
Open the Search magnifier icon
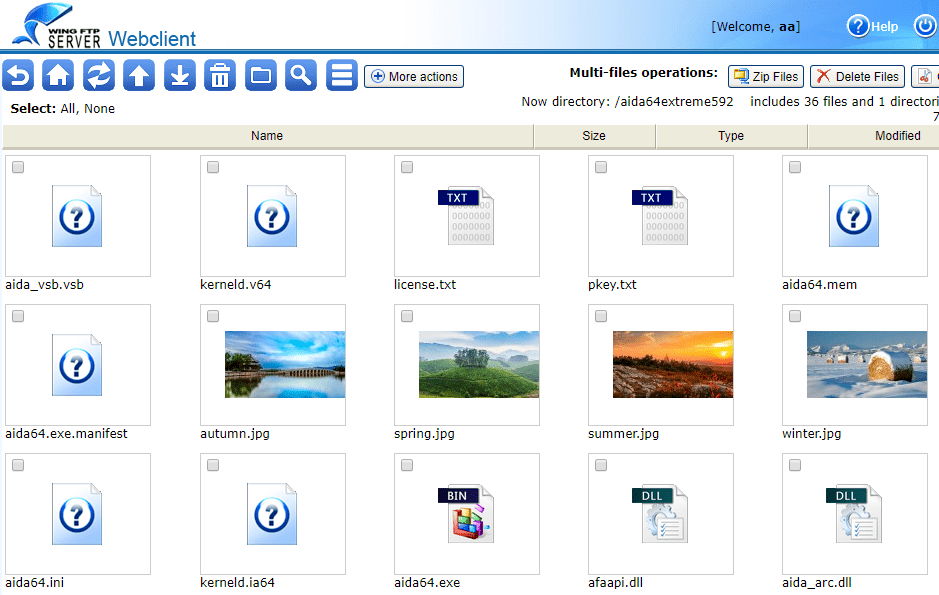pos(301,75)
